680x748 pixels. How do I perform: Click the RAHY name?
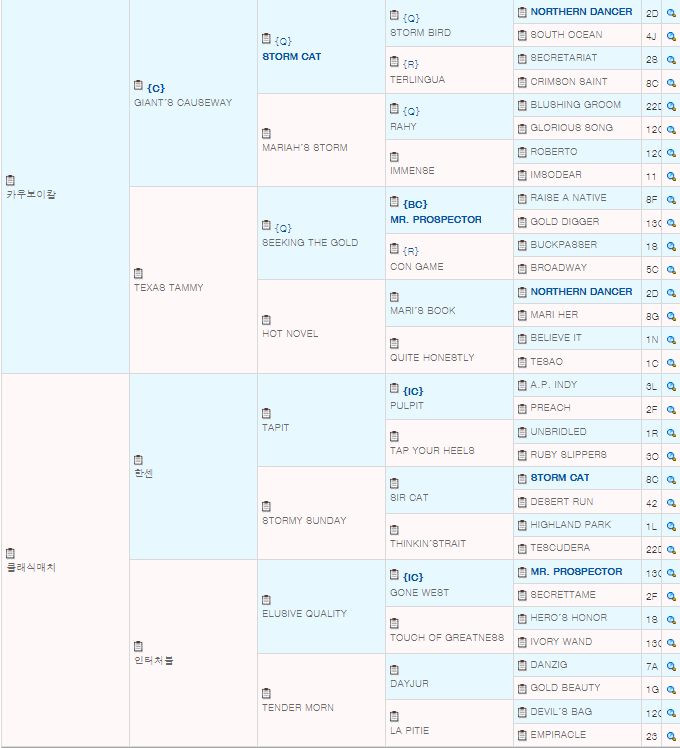403,127
